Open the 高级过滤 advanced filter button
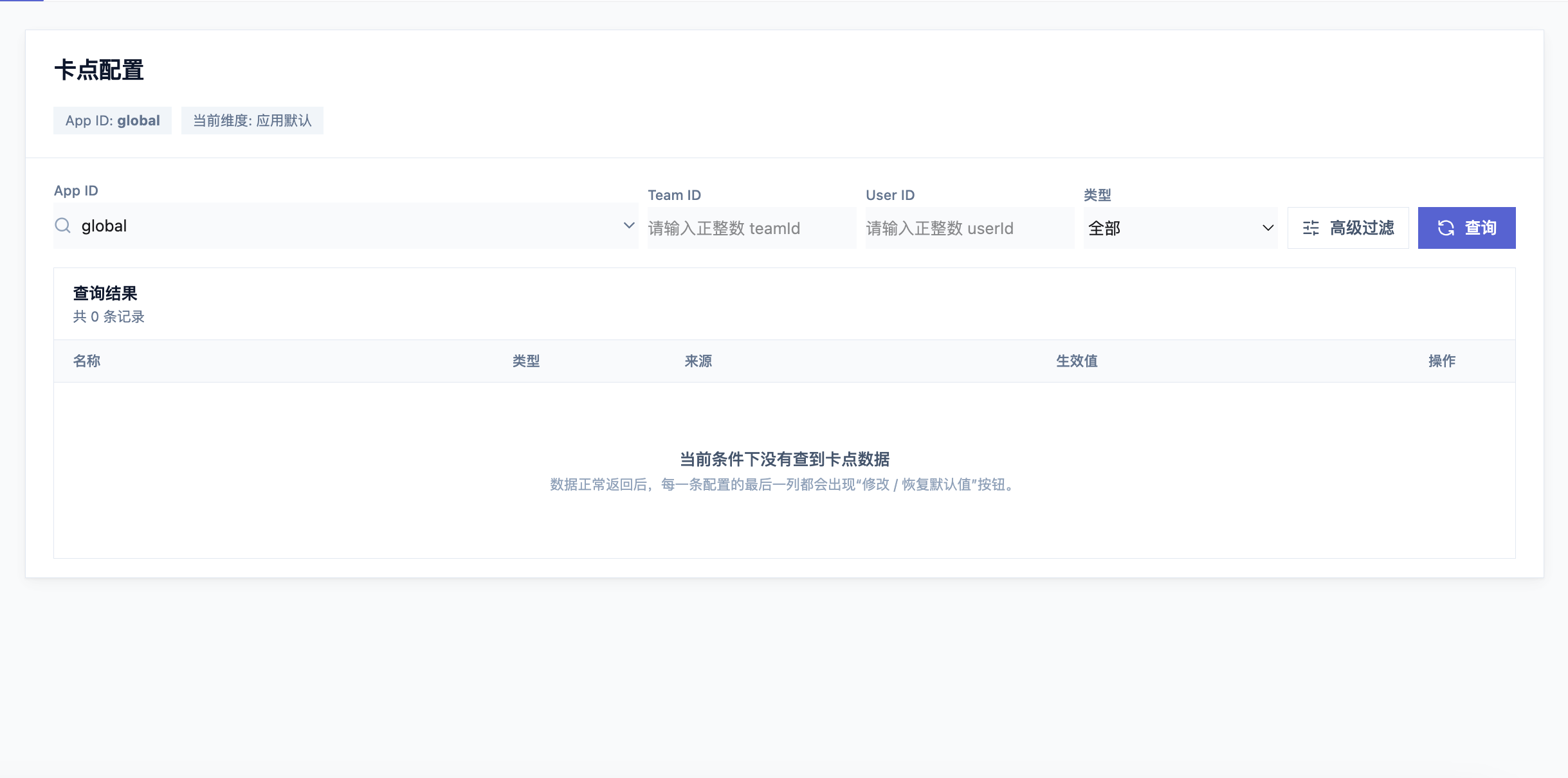This screenshot has height=778, width=1568. [1348, 228]
